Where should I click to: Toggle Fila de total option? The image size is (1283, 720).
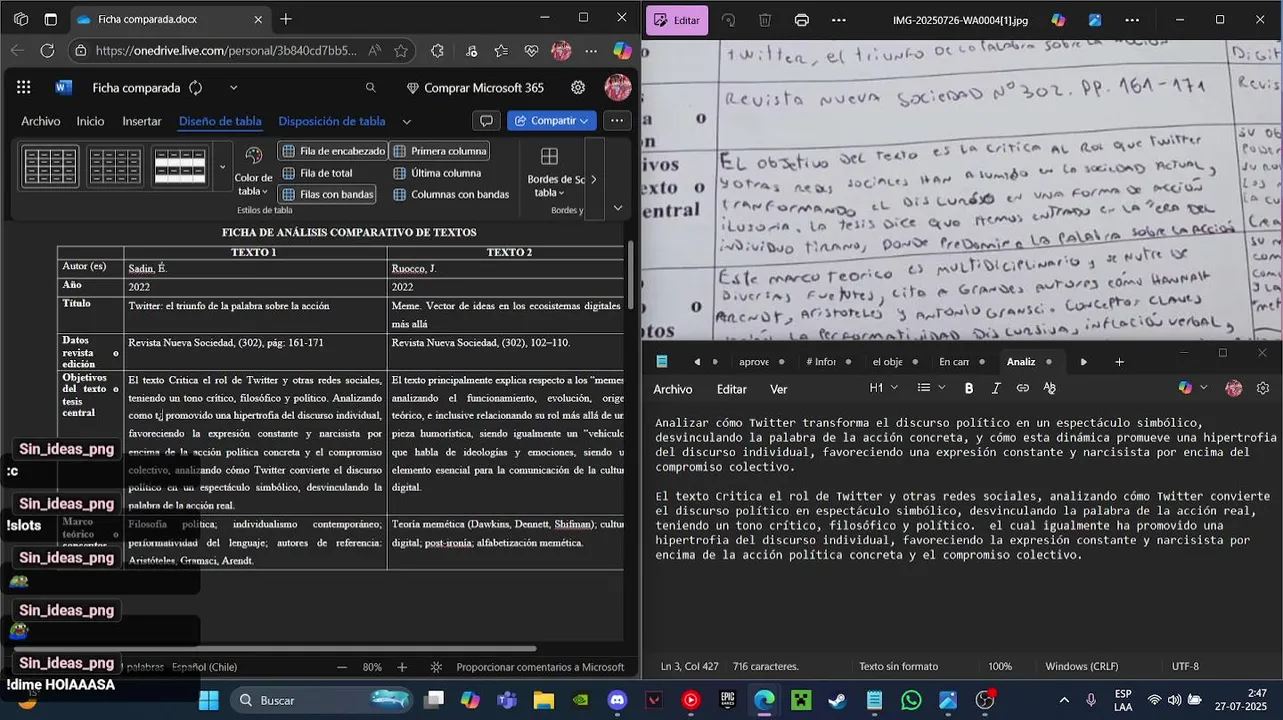click(x=317, y=173)
